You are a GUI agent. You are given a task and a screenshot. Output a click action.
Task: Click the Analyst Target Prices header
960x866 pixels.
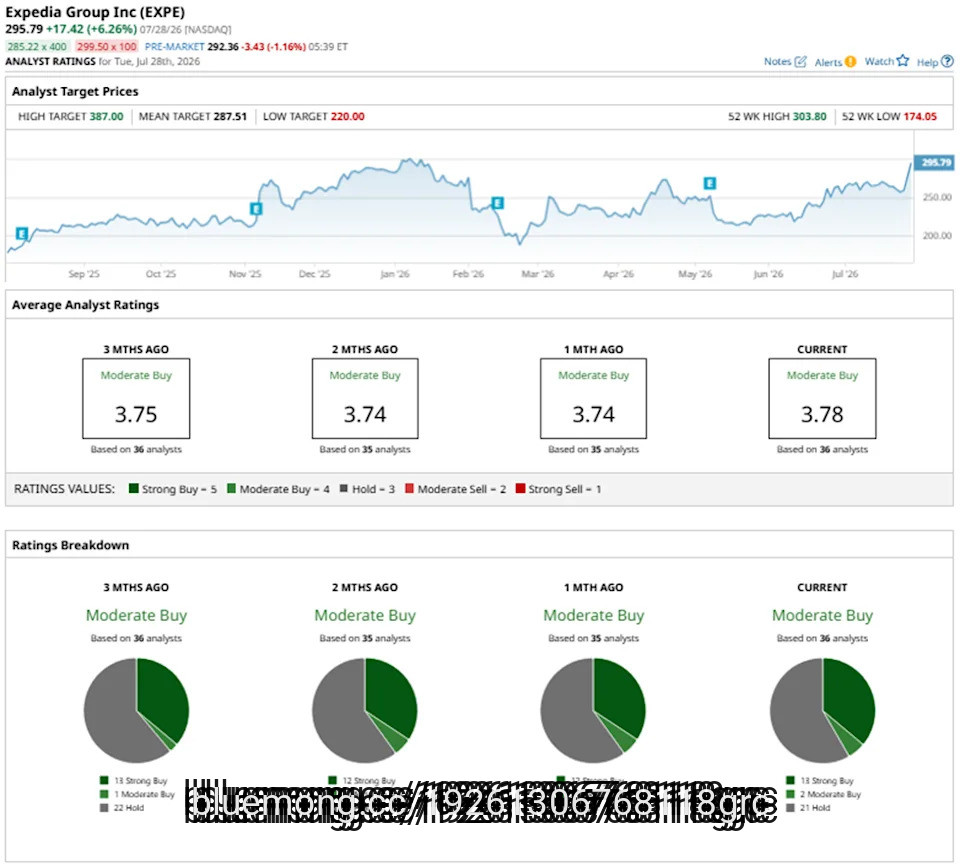click(75, 91)
